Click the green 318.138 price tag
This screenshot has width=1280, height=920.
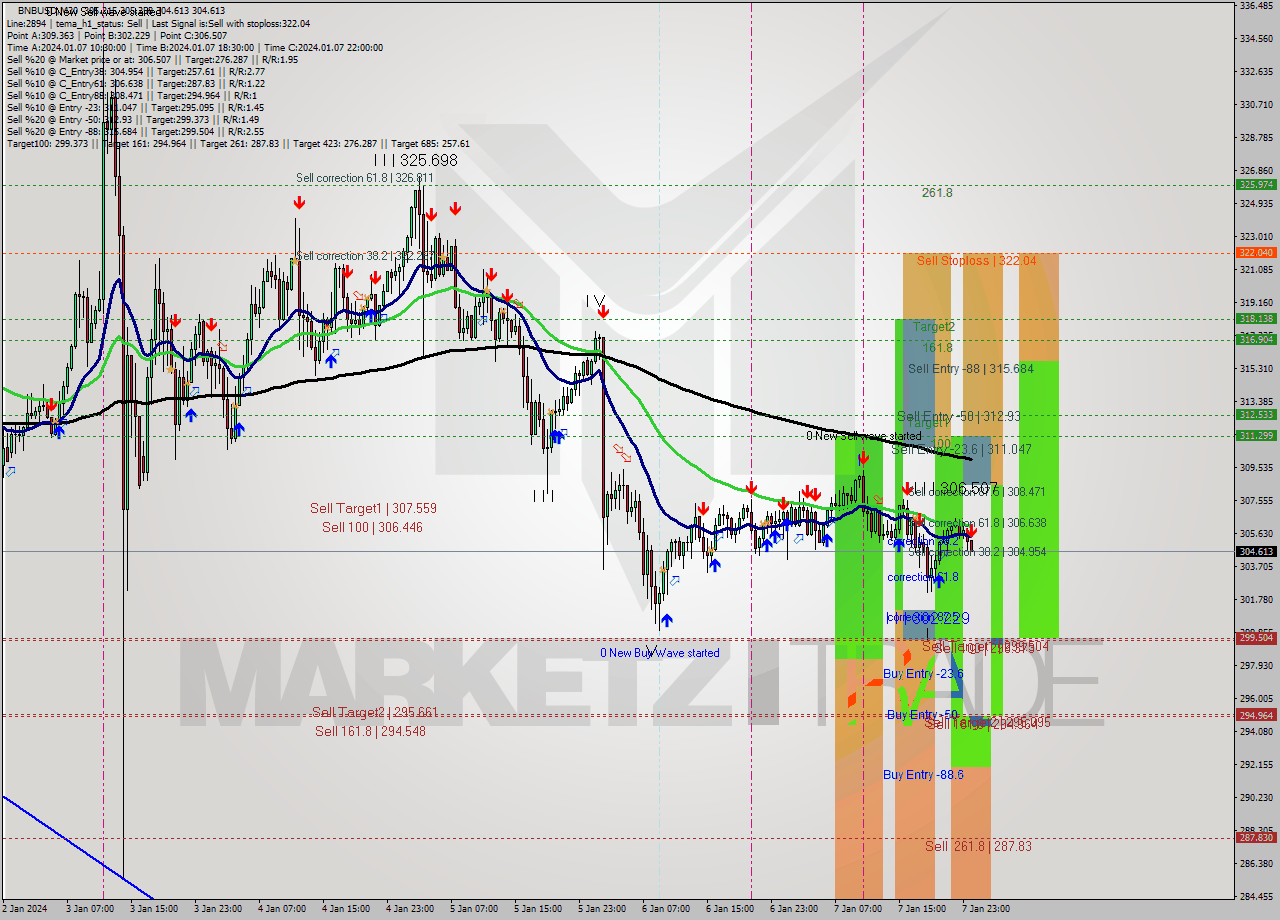click(x=1256, y=319)
